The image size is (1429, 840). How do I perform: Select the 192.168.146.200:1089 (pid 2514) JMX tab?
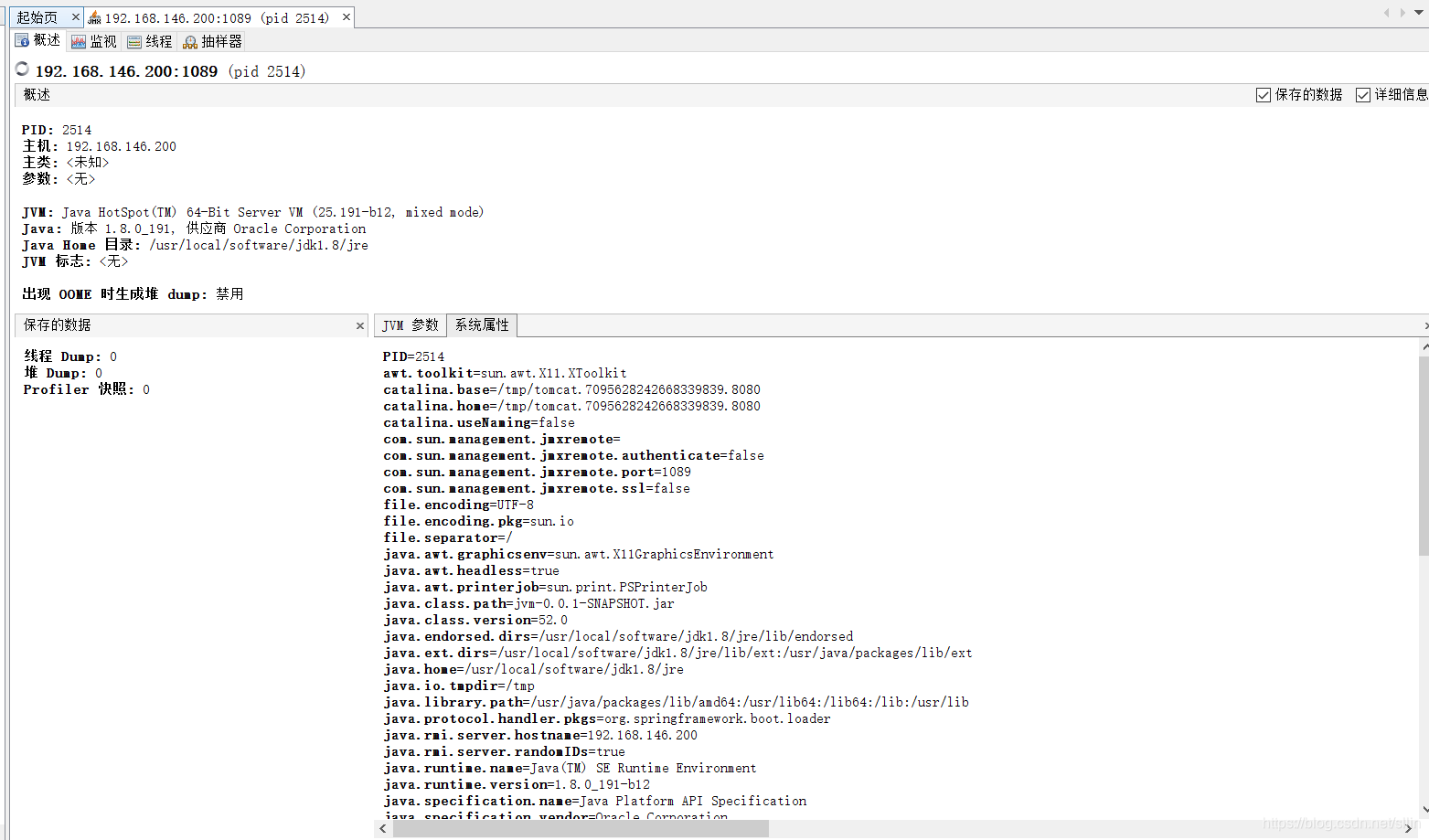click(x=217, y=17)
